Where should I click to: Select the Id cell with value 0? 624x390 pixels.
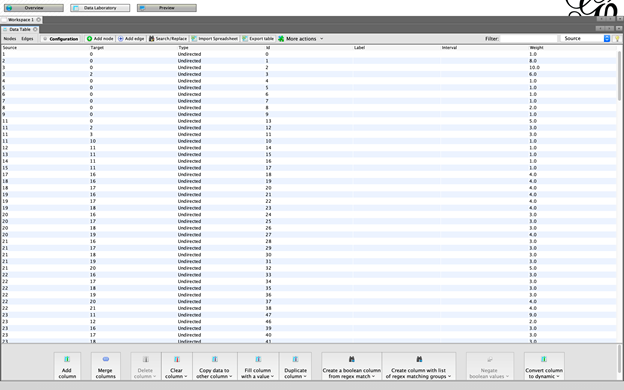pyautogui.click(x=309, y=54)
